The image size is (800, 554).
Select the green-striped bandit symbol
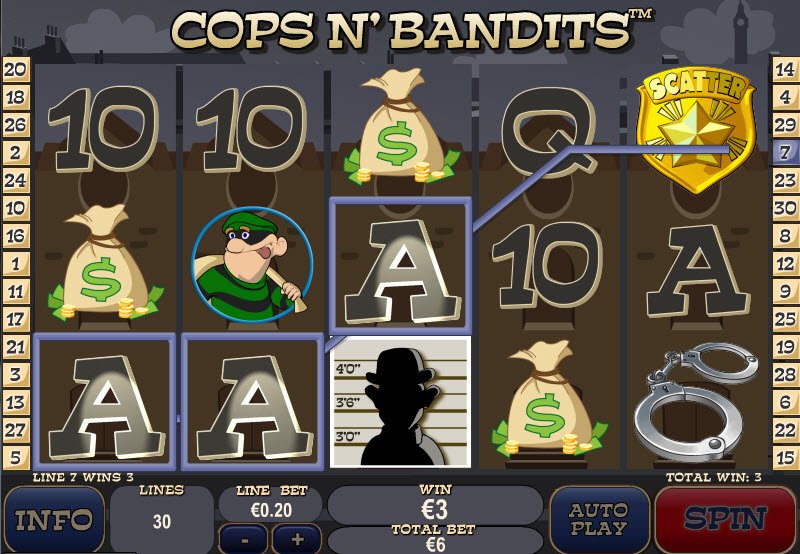pos(252,264)
